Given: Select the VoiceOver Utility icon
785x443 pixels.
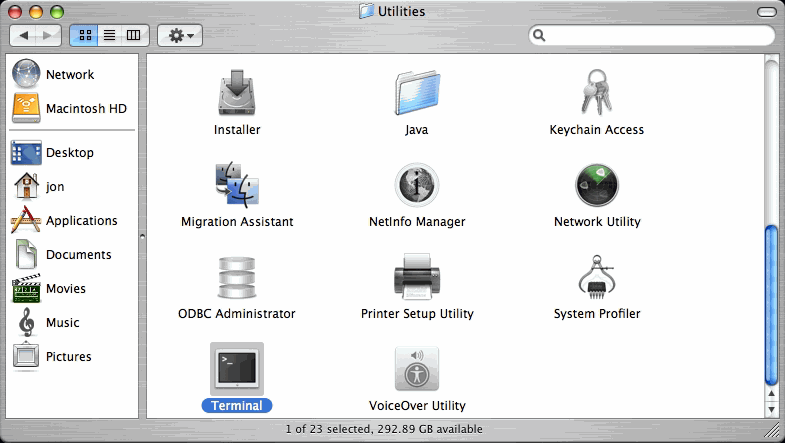Looking at the screenshot, I should pos(417,369).
